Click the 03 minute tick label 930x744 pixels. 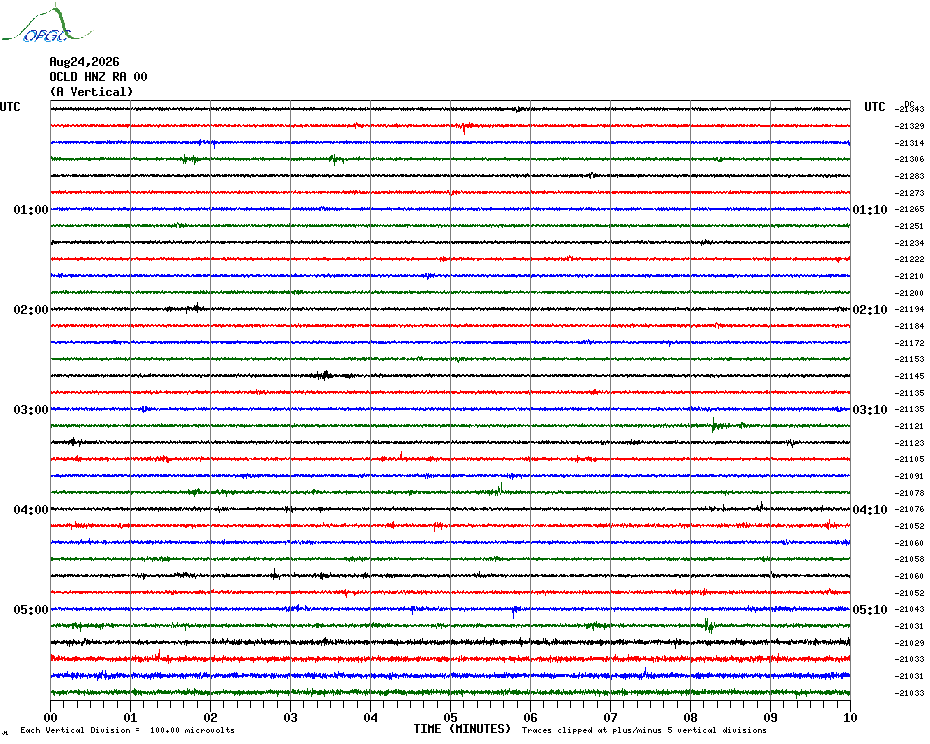tap(291, 717)
